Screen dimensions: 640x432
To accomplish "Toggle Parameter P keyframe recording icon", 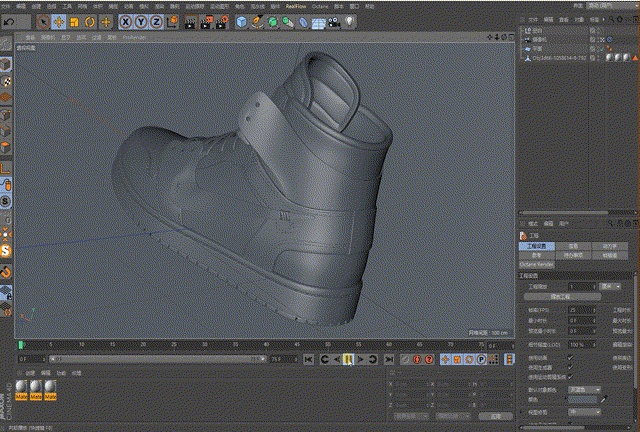I will tap(482, 359).
